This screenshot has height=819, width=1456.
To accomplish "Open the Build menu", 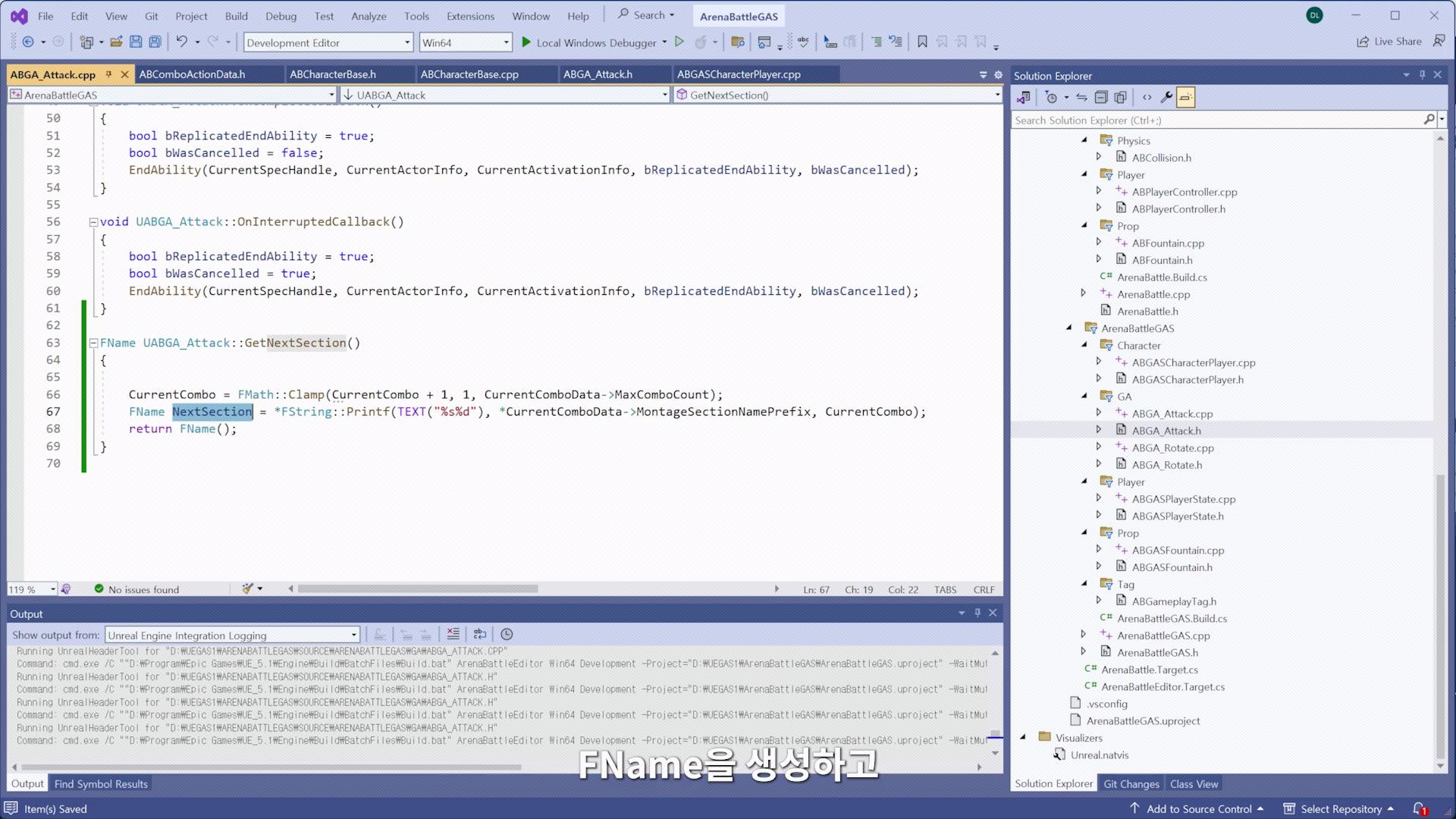I will (236, 16).
